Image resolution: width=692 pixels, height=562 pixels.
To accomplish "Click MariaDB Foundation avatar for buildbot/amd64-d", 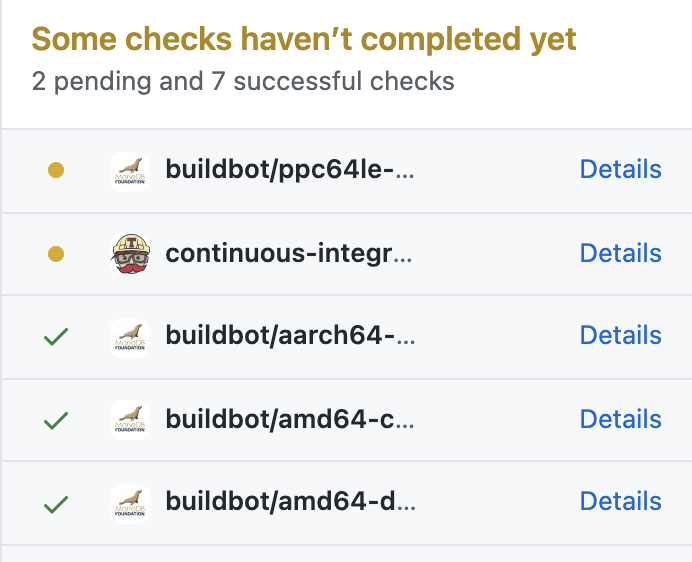I will [130, 504].
